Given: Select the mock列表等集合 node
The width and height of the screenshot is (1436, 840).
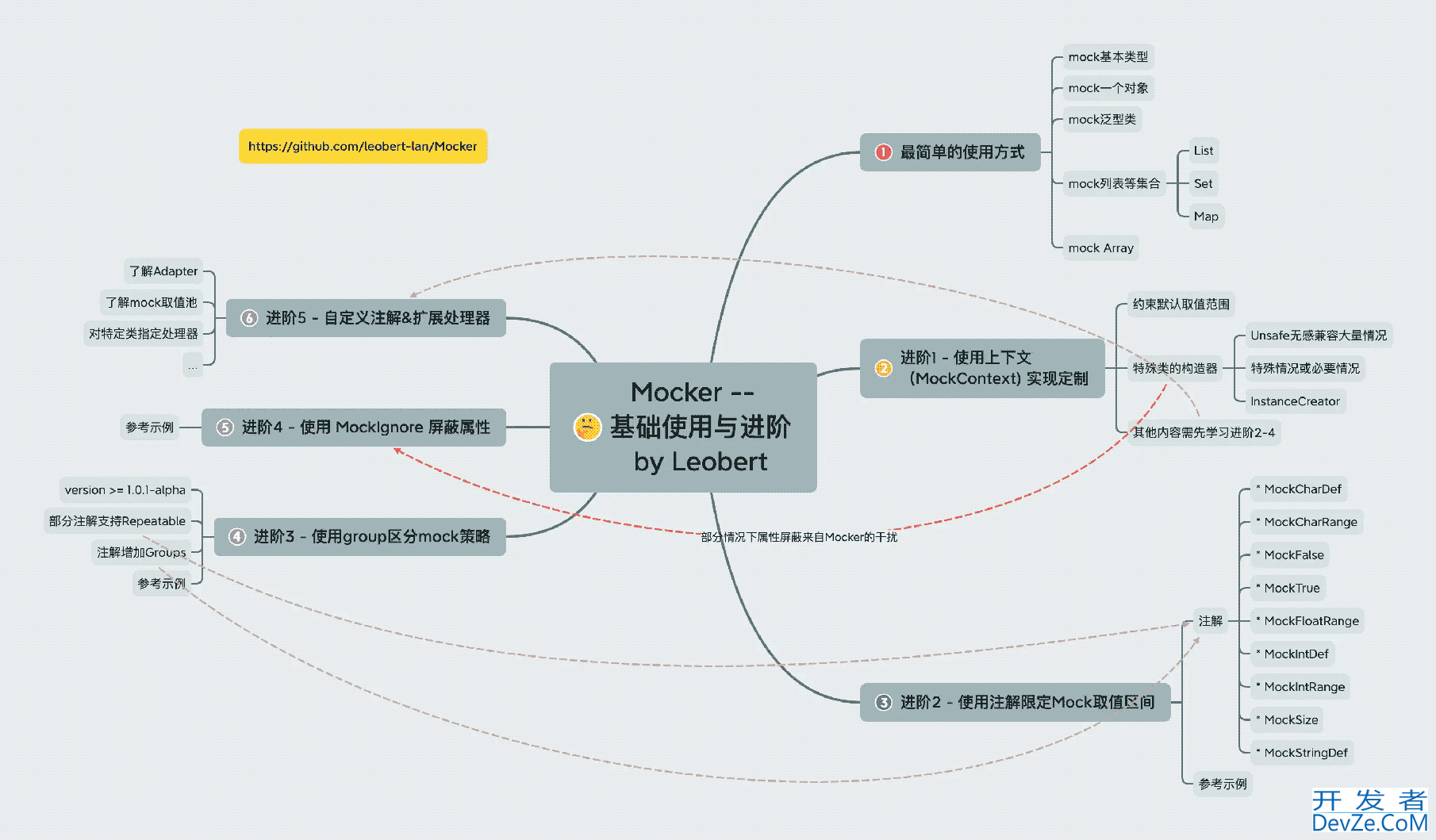Looking at the screenshot, I should (x=1114, y=183).
